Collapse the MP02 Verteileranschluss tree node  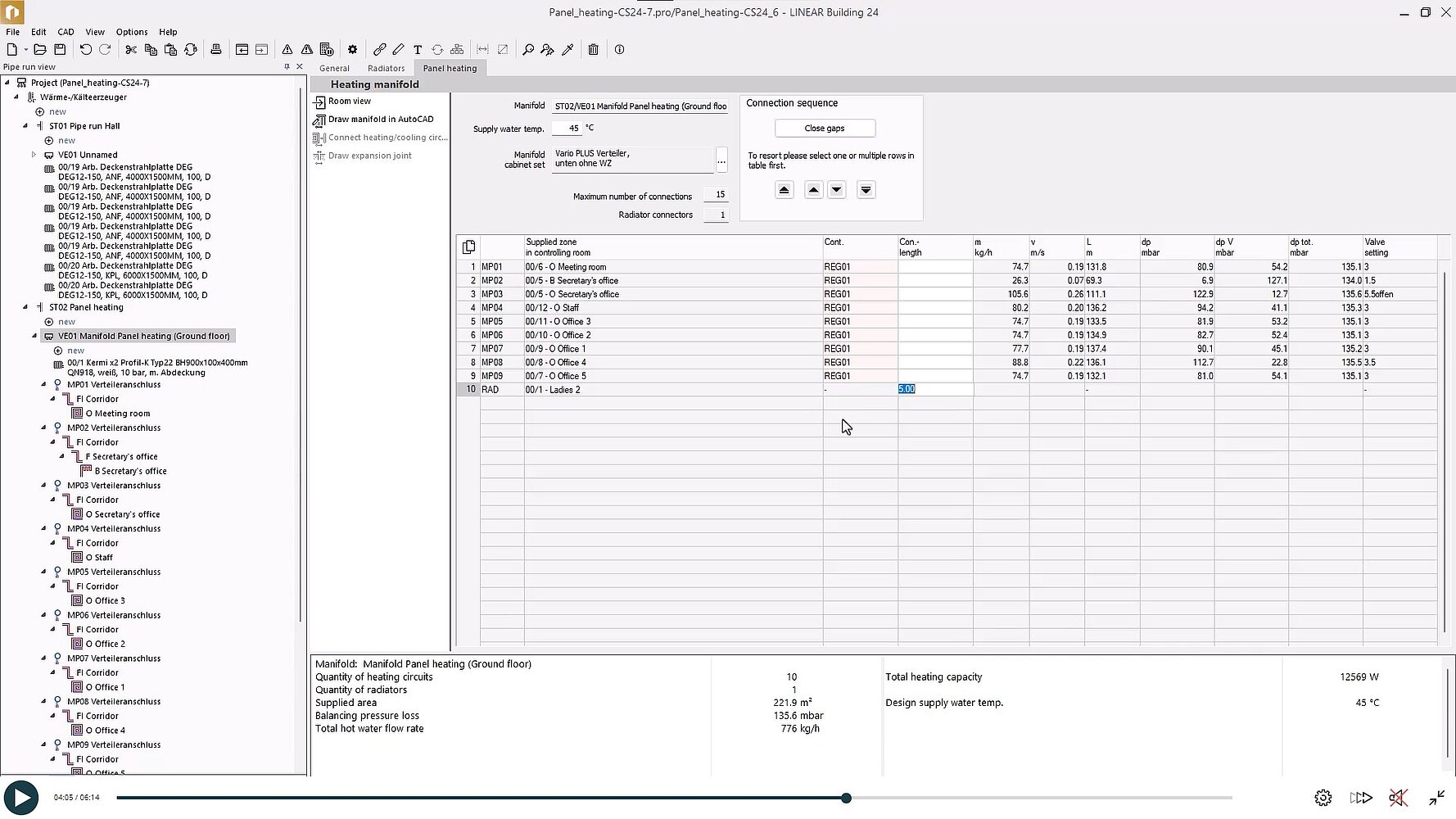pos(44,428)
